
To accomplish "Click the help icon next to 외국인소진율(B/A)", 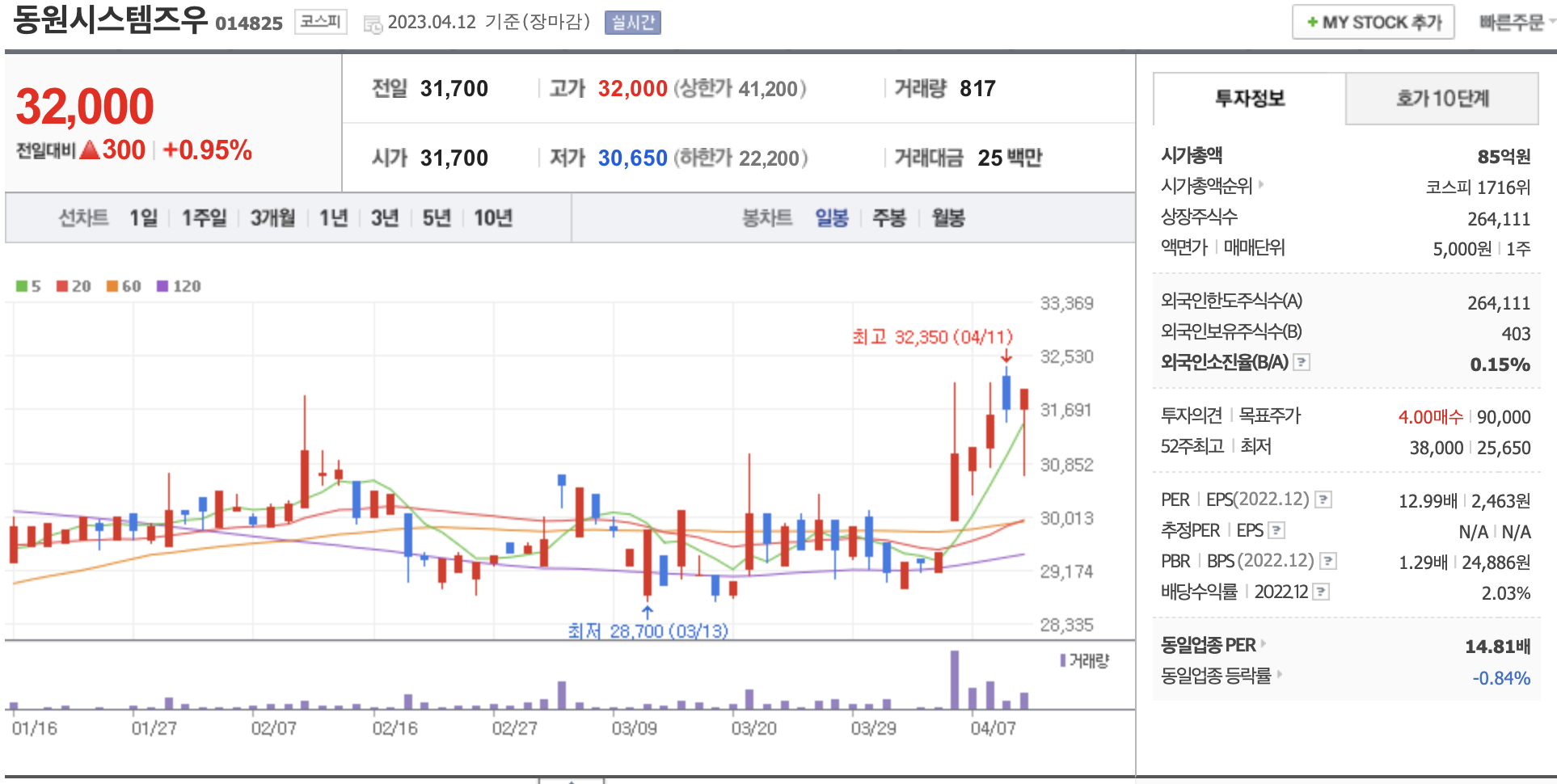I will (1302, 362).
